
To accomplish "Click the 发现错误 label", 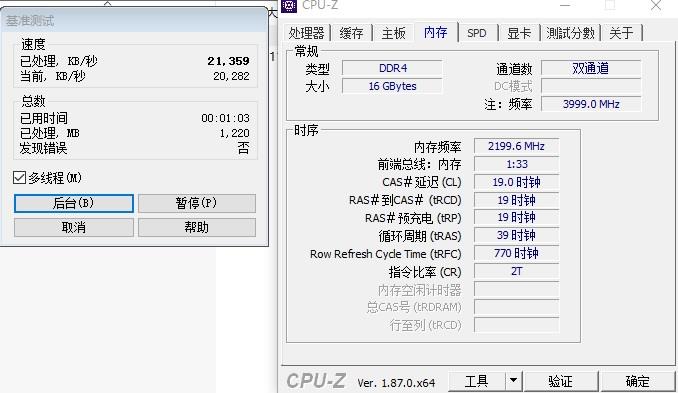I will click(x=44, y=148).
